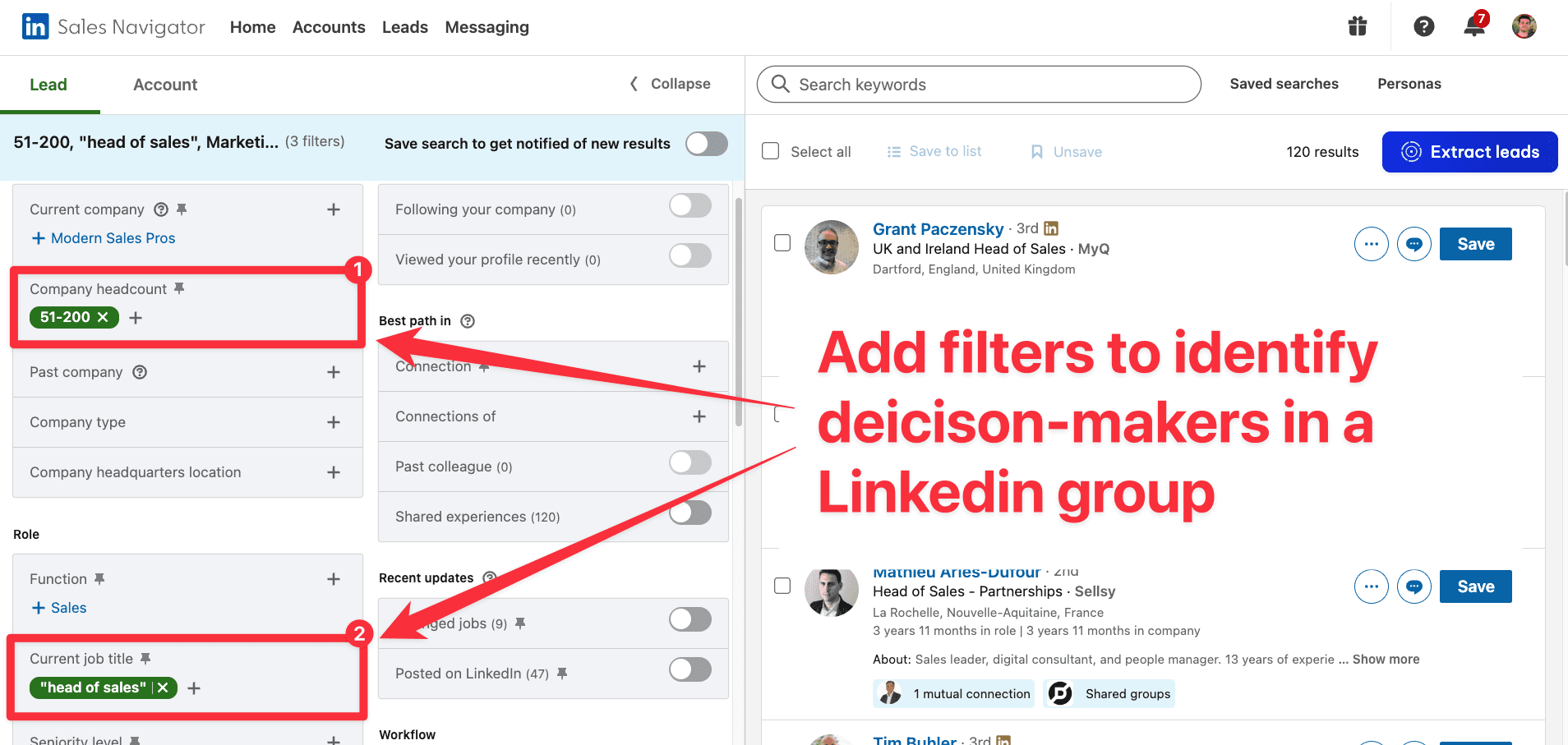Viewport: 1568px width, 745px height.
Task: Click the Search keywords field
Action: (977, 84)
